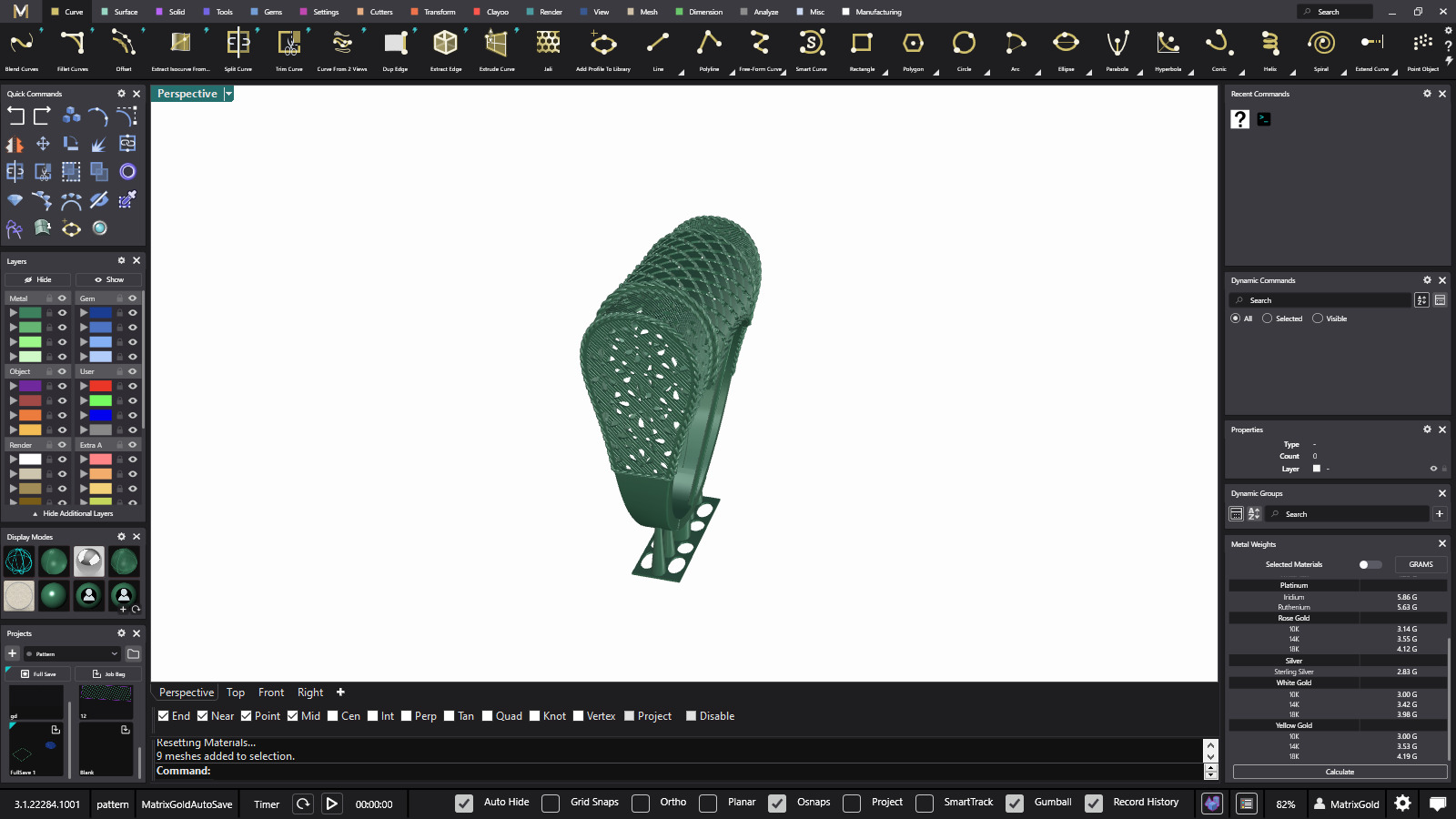Choose the Extrude Curve tool

[x=497, y=50]
